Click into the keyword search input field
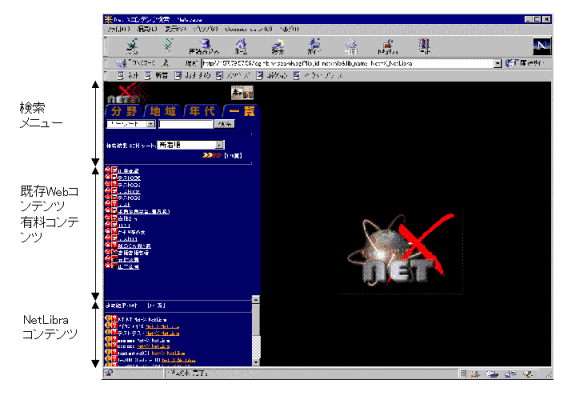 point(186,124)
